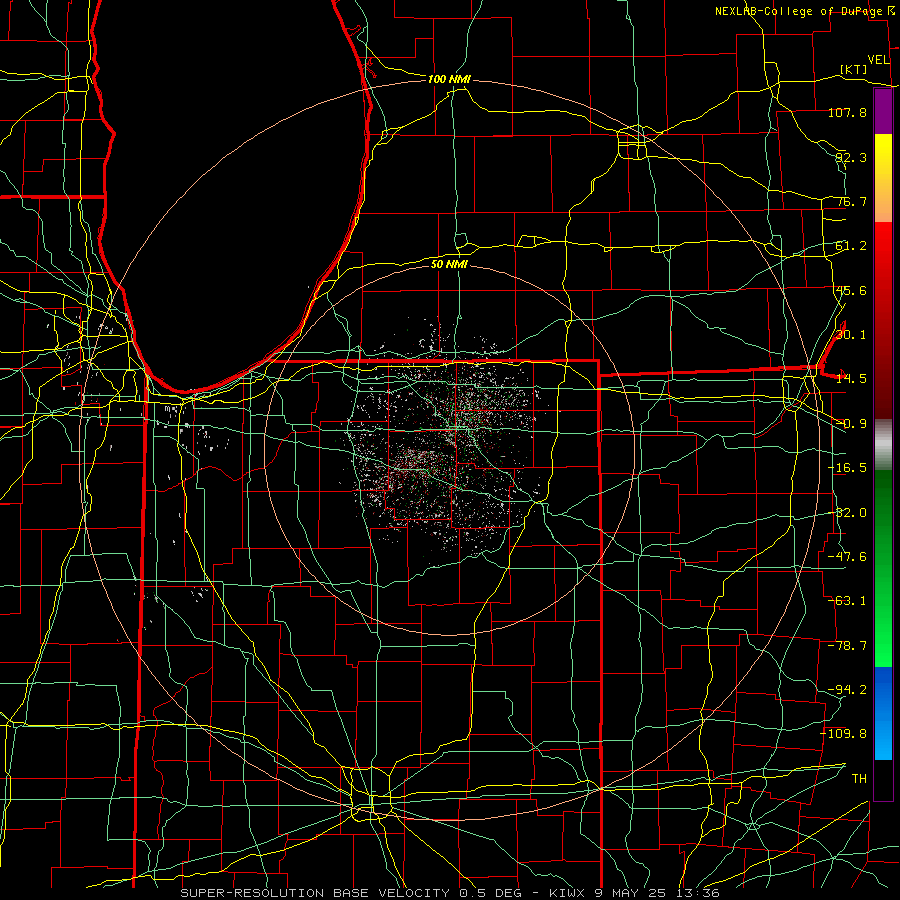Click the -94.2 legend value
This screenshot has height=900, width=900.
tap(847, 690)
